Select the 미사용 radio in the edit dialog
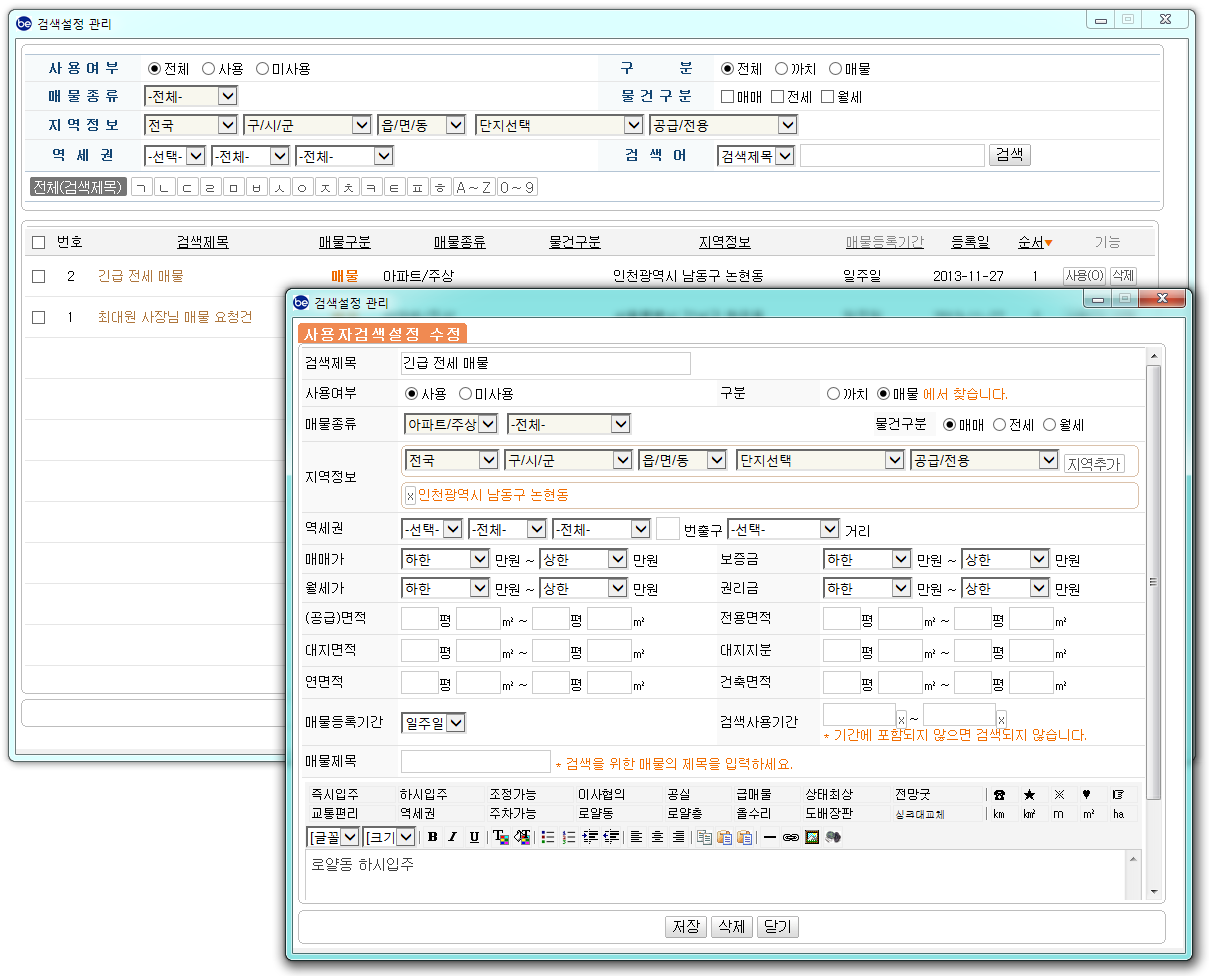 pos(466,394)
